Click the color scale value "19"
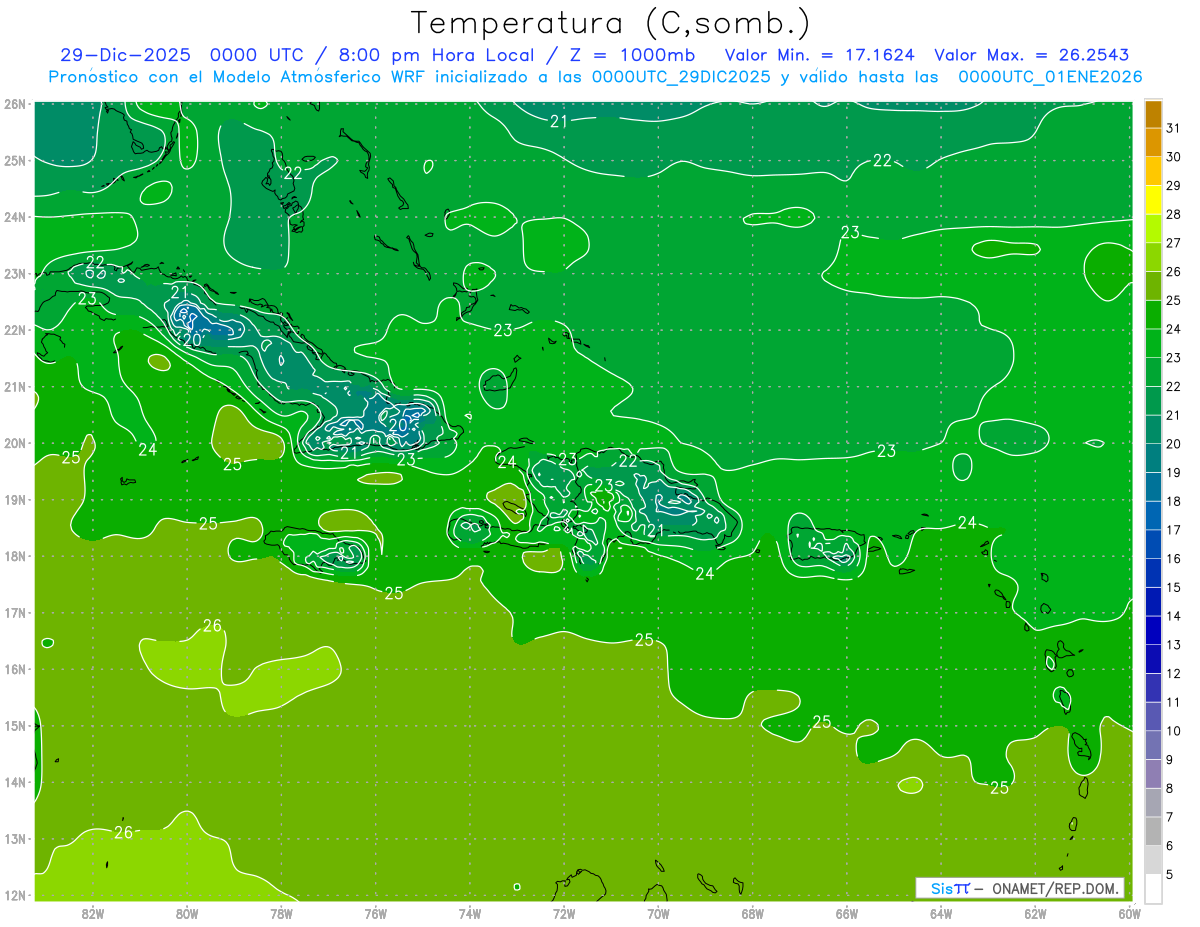Screen dimensions: 1200x927 [1174, 473]
